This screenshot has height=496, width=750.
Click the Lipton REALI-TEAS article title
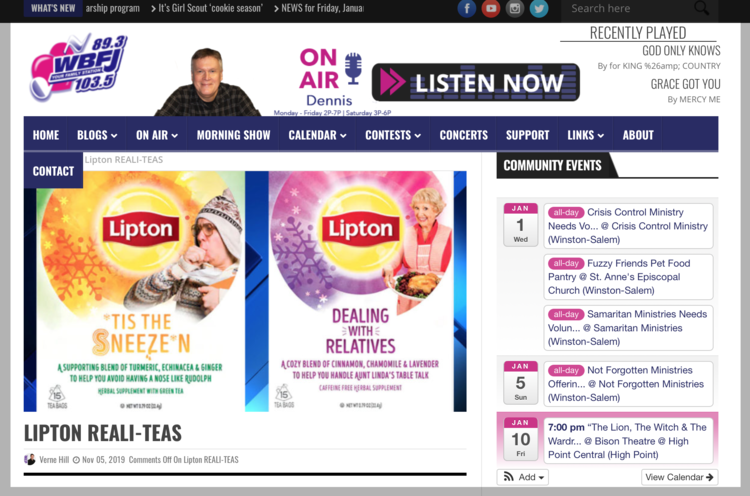(x=103, y=433)
